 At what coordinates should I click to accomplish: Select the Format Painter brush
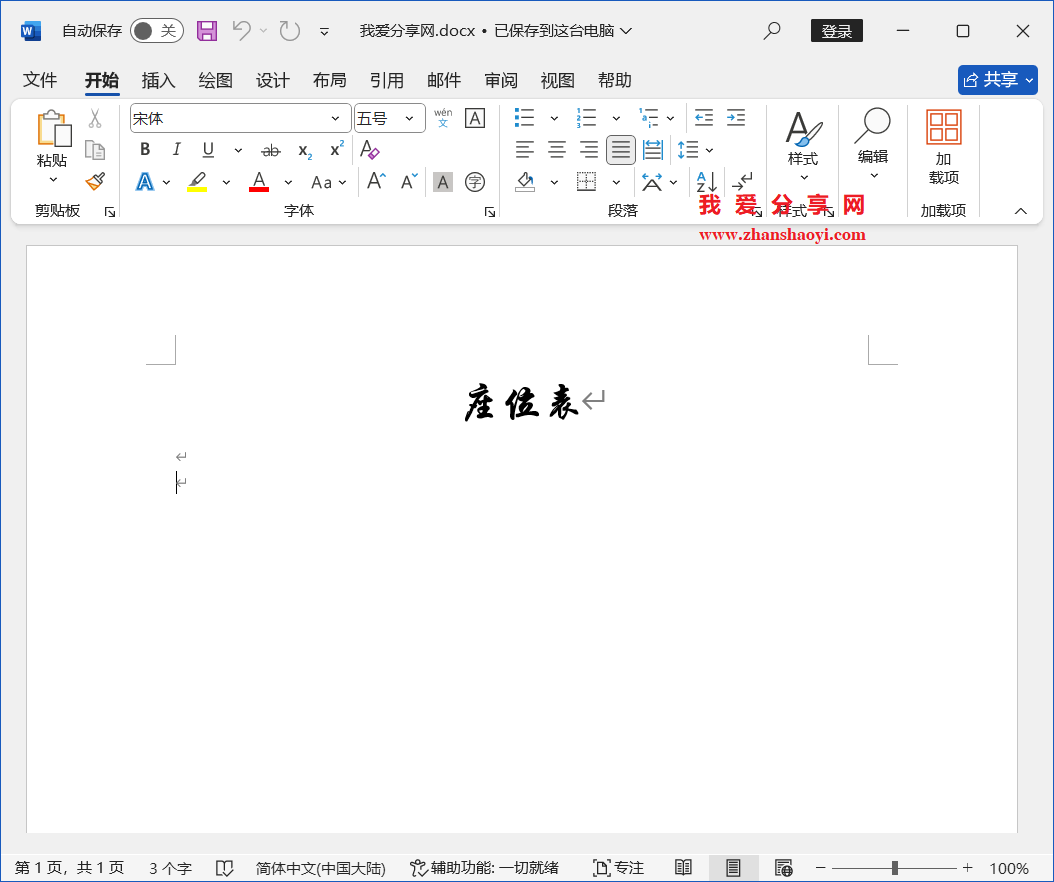pyautogui.click(x=95, y=181)
